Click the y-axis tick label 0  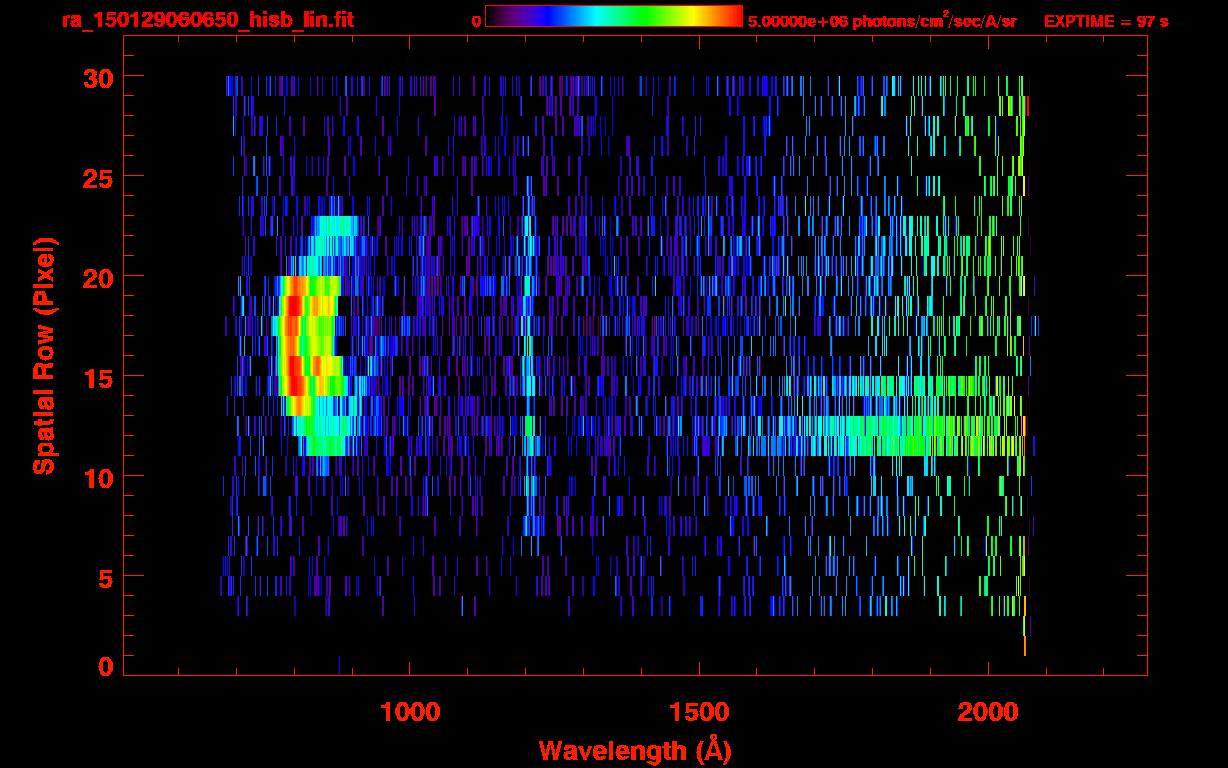click(x=104, y=667)
